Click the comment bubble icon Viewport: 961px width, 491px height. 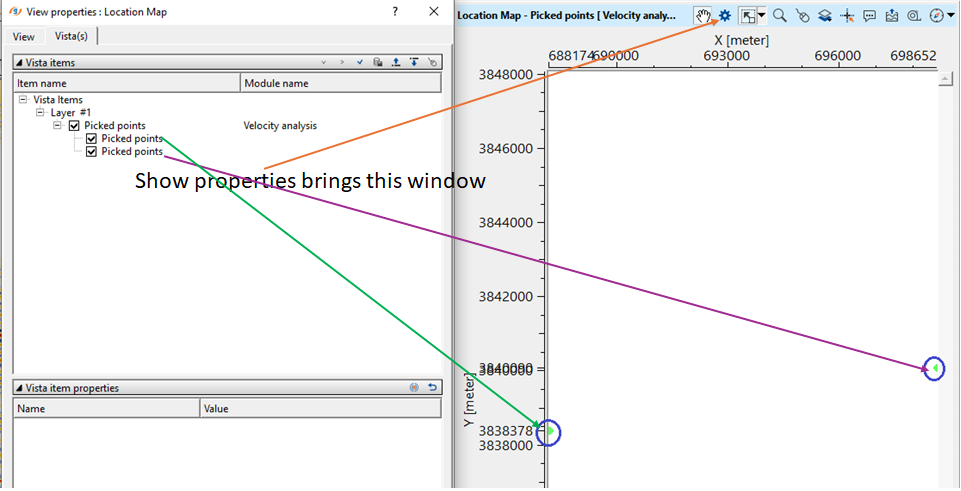tap(869, 16)
